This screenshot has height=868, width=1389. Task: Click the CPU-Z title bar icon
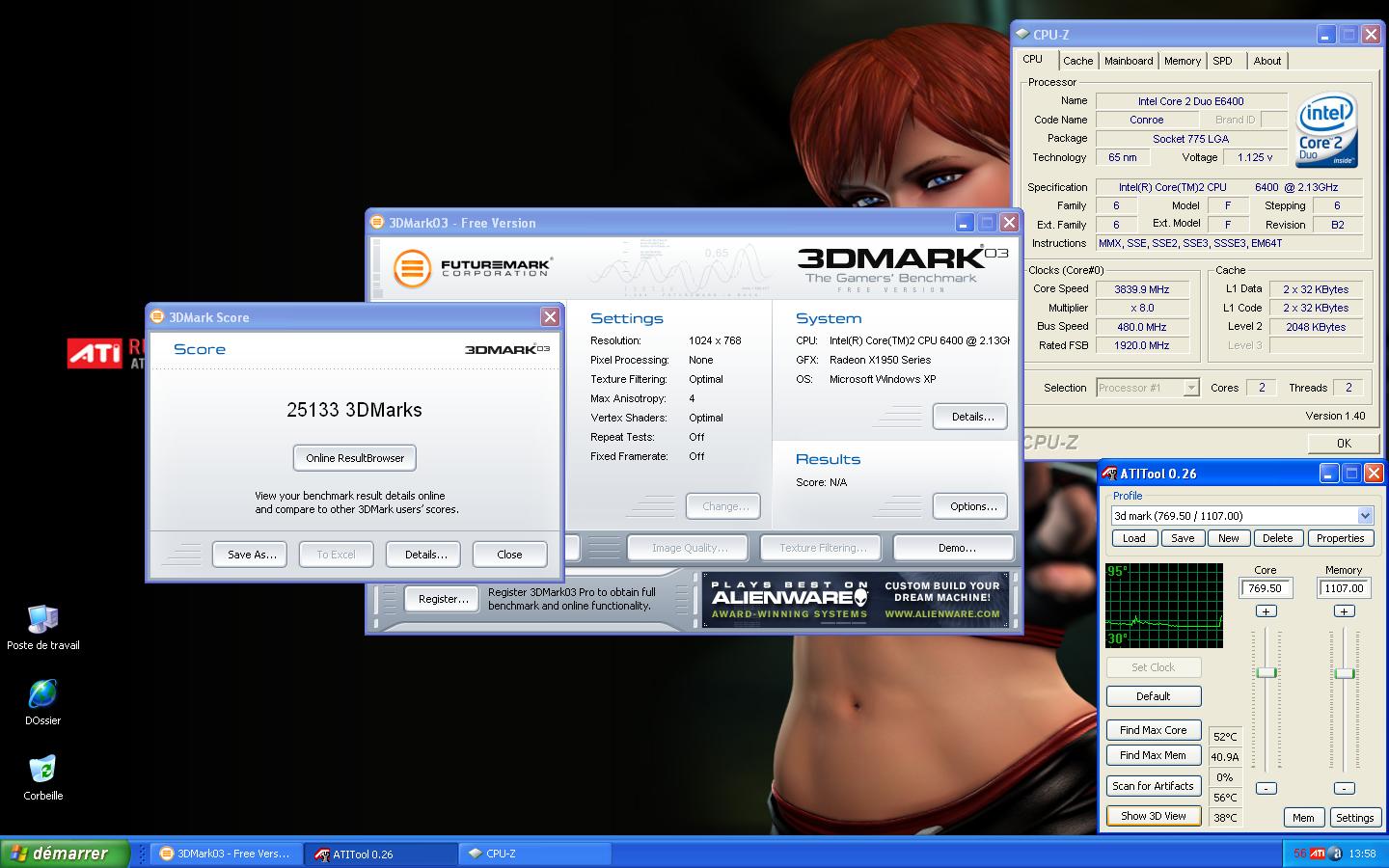coord(1022,34)
